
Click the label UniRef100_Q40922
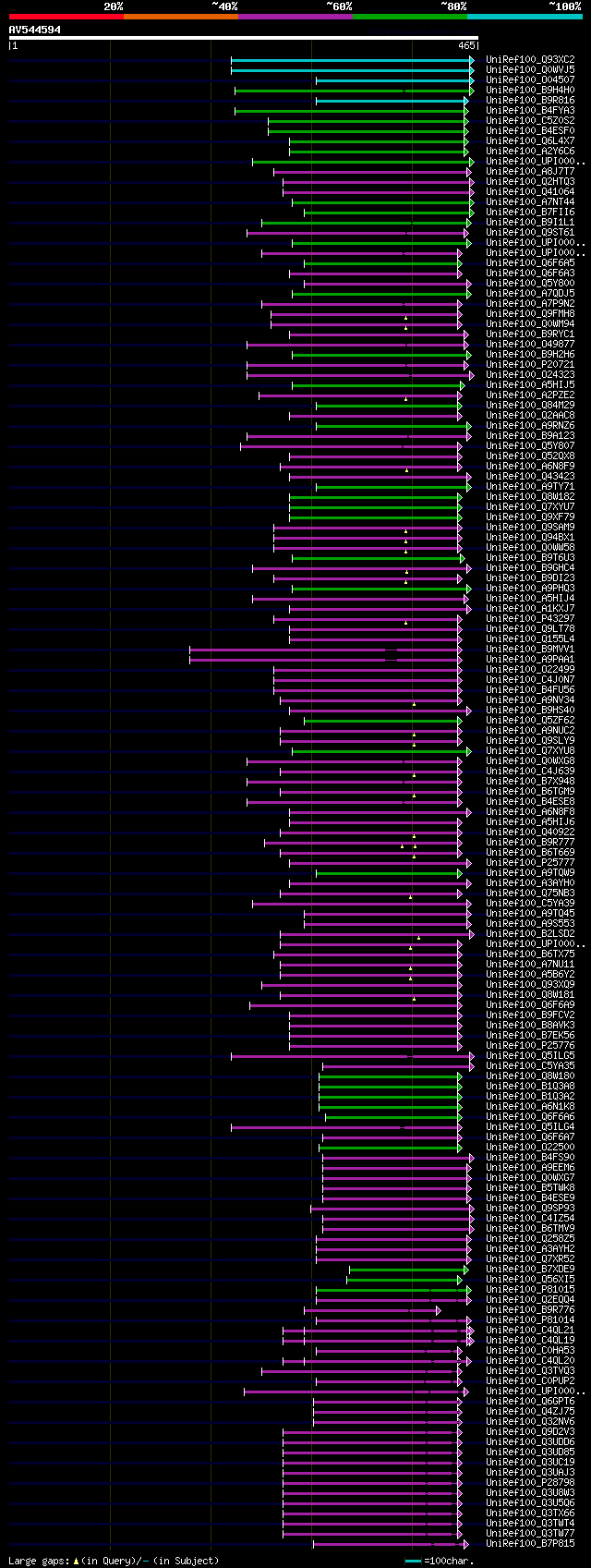(x=530, y=833)
